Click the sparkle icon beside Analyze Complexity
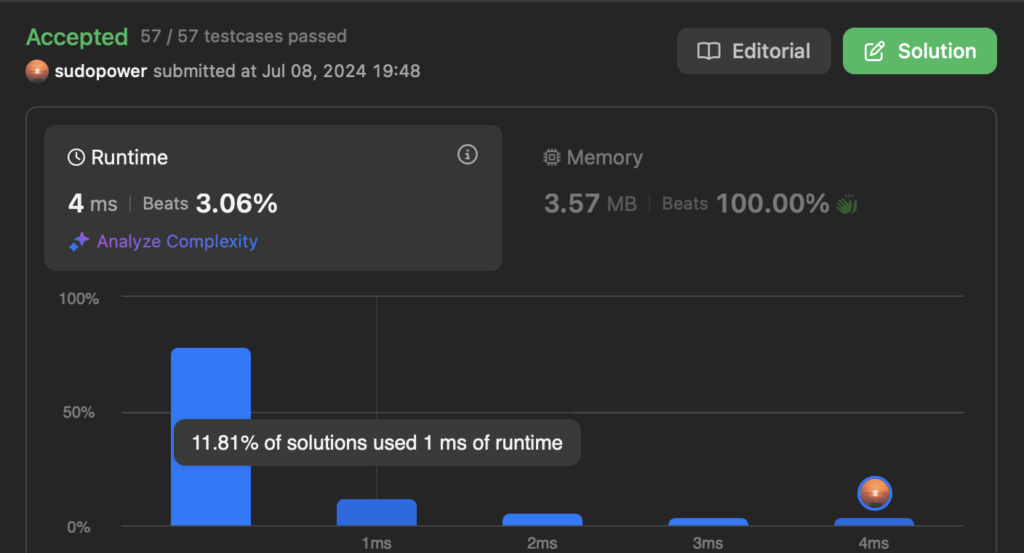The width and height of the screenshot is (1024, 553). click(79, 242)
